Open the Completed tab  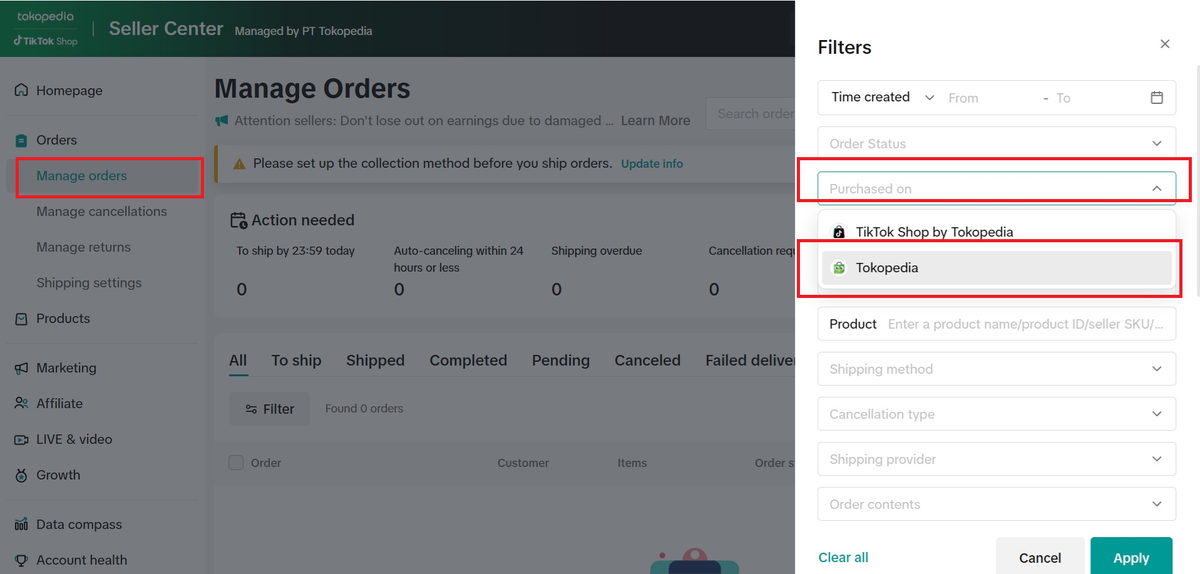[x=468, y=361]
